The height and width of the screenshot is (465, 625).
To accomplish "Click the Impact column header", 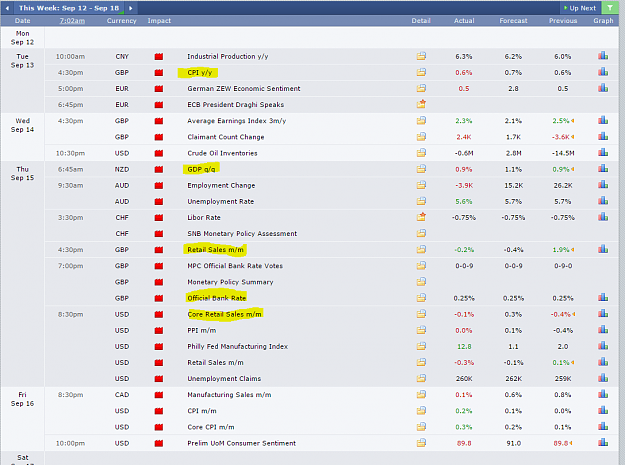I will [x=159, y=21].
